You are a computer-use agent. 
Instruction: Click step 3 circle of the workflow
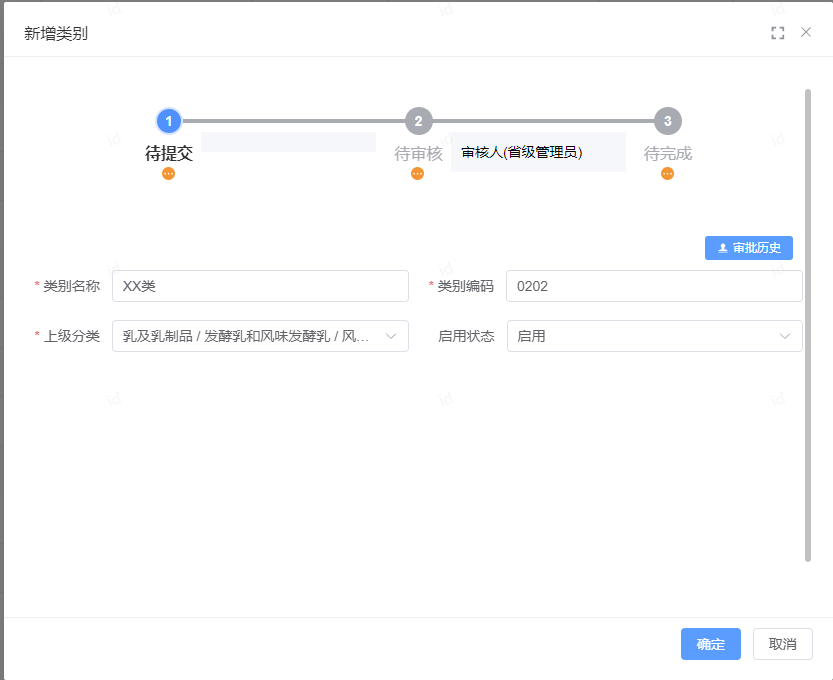tap(668, 121)
